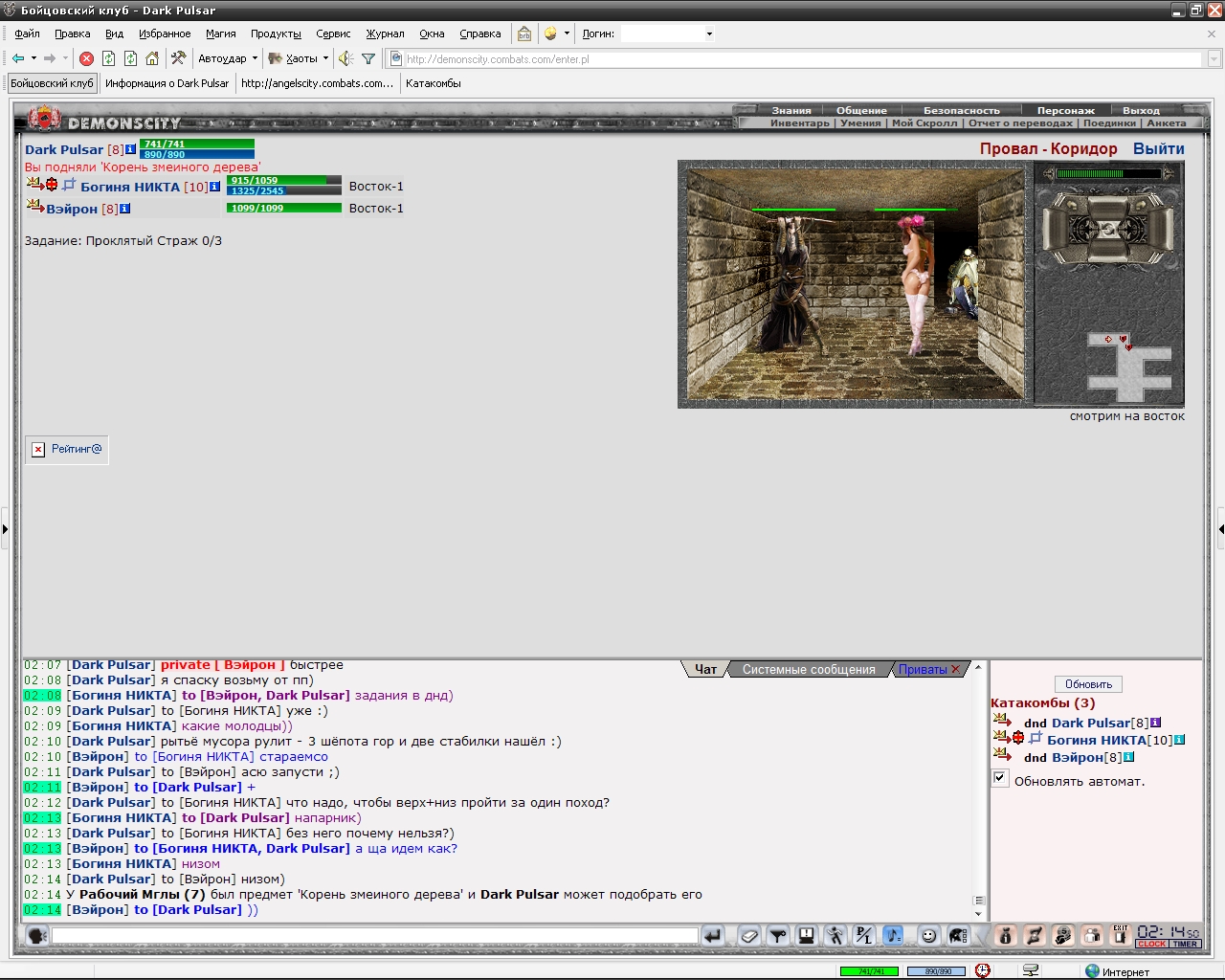
Task: Open the smiley emoticons panel in chat
Action: (928, 936)
